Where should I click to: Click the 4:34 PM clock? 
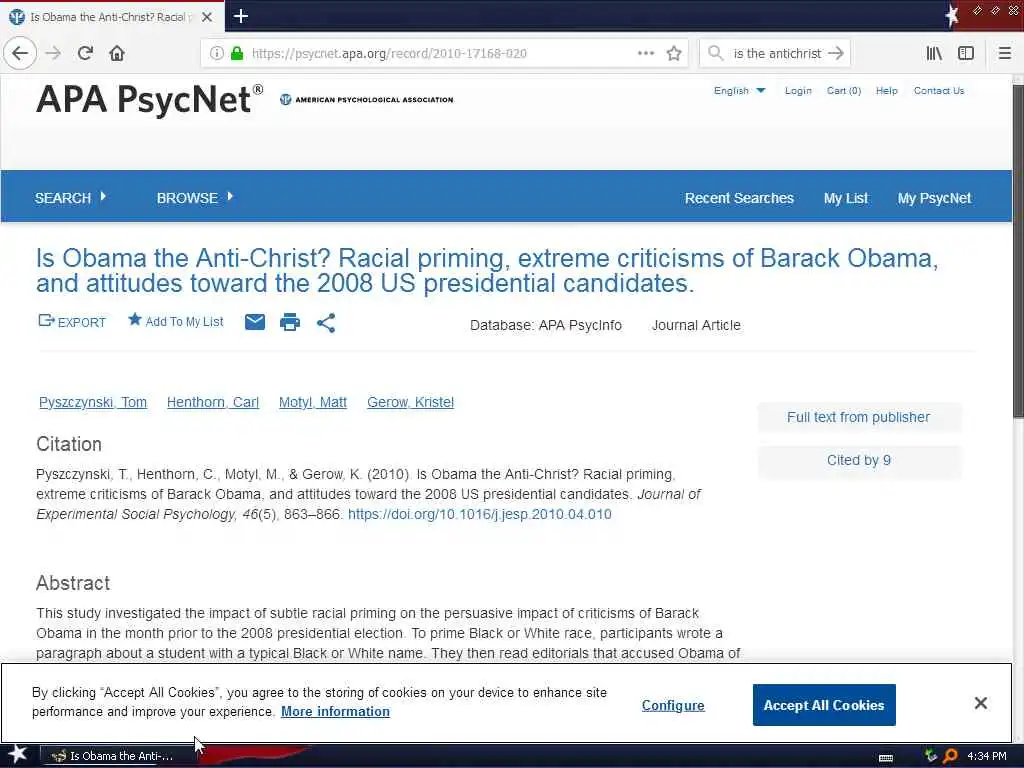(x=987, y=756)
